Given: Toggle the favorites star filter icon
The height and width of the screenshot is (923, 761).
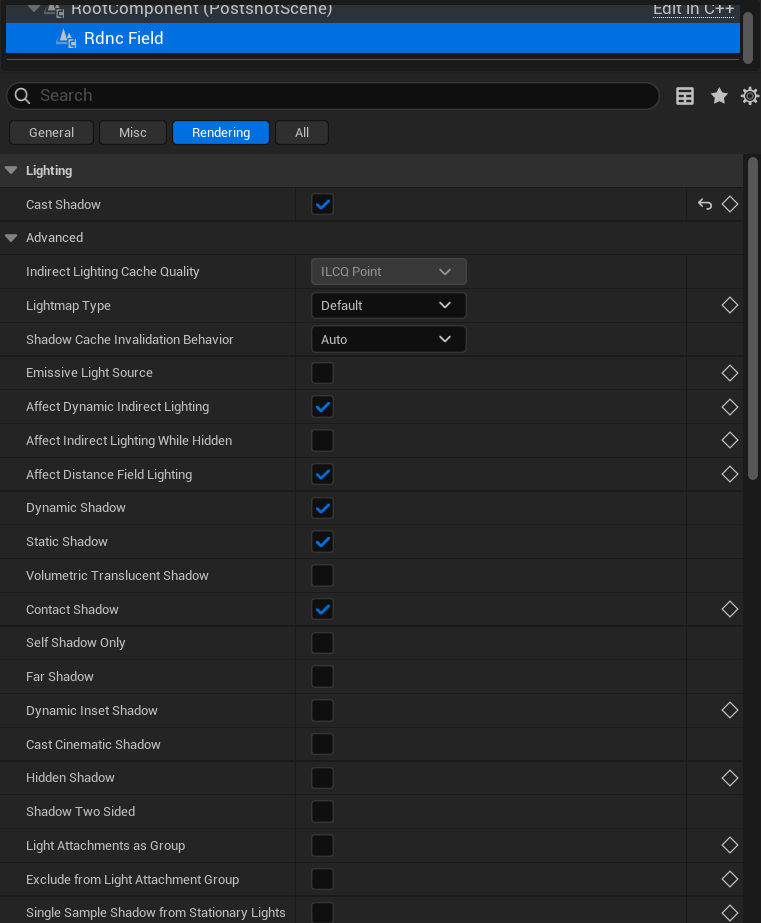Looking at the screenshot, I should click(719, 96).
